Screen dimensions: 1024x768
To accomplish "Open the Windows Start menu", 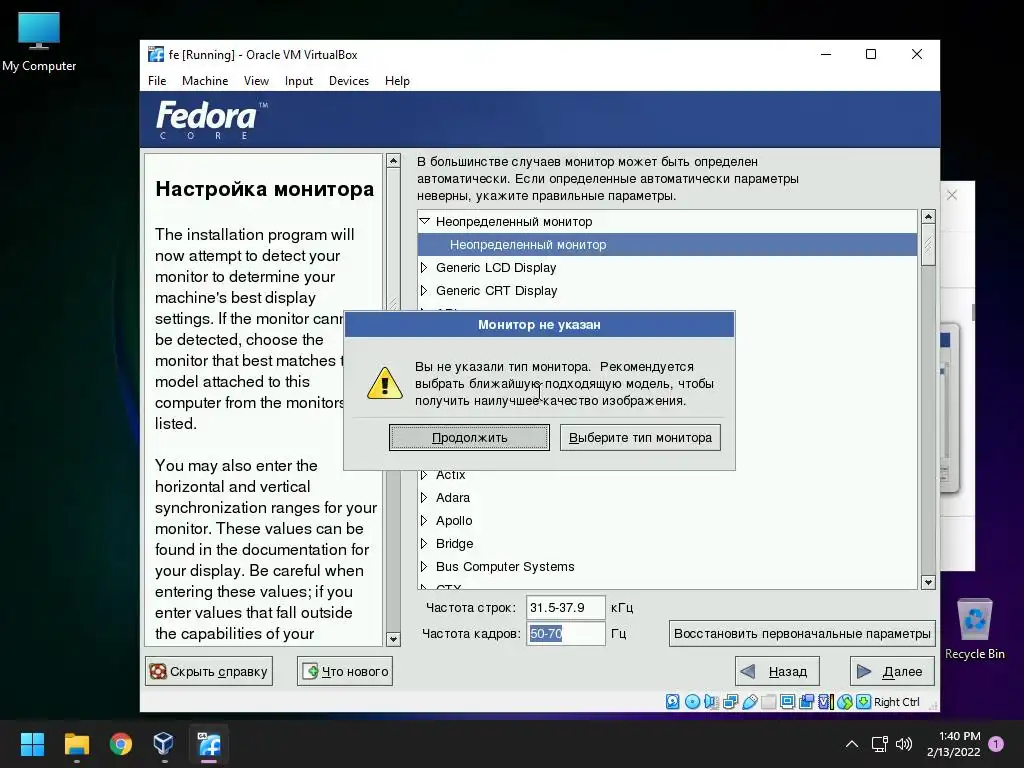I will (x=32, y=744).
